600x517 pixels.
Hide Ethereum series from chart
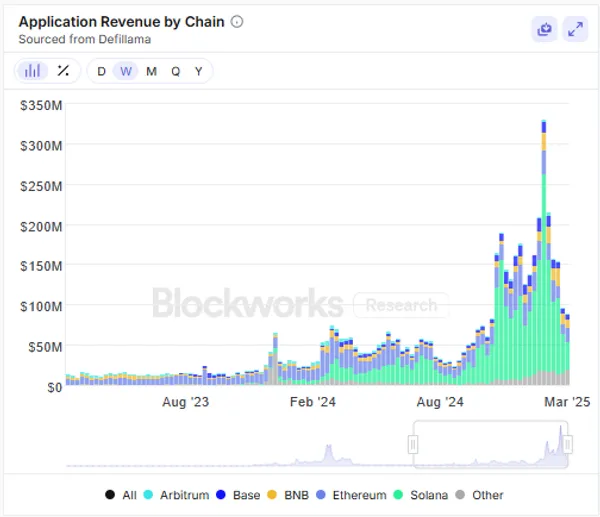coord(350,495)
